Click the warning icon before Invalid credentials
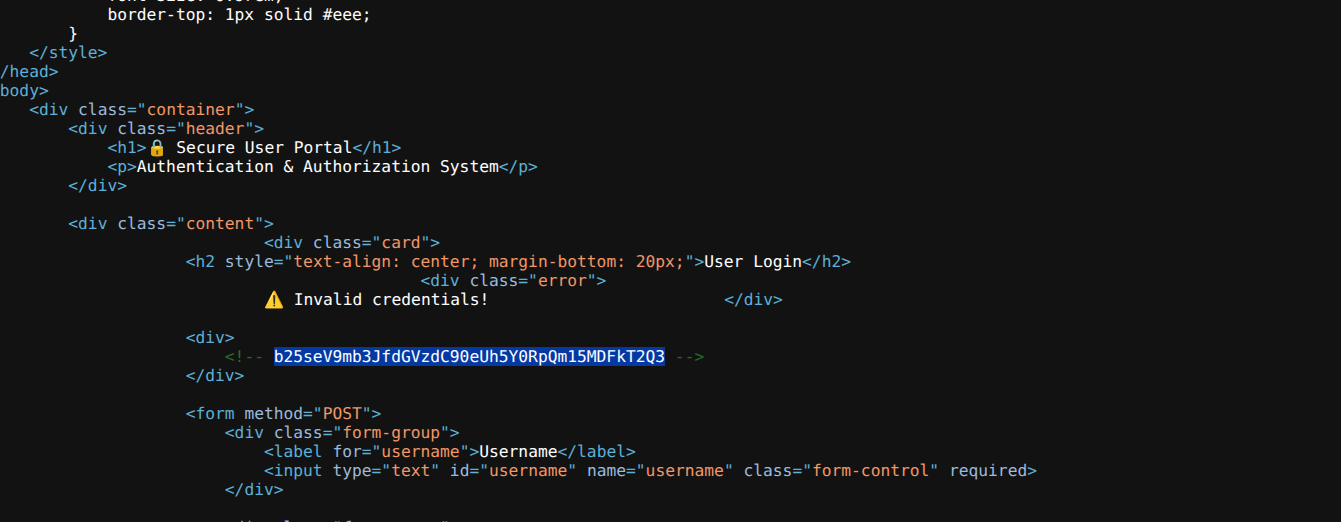Image resolution: width=1341 pixels, height=522 pixels. 274,300
